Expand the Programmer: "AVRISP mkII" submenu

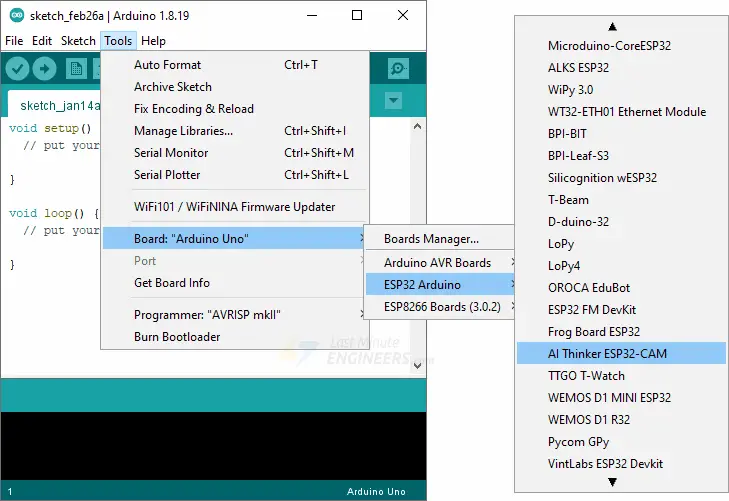[234, 315]
